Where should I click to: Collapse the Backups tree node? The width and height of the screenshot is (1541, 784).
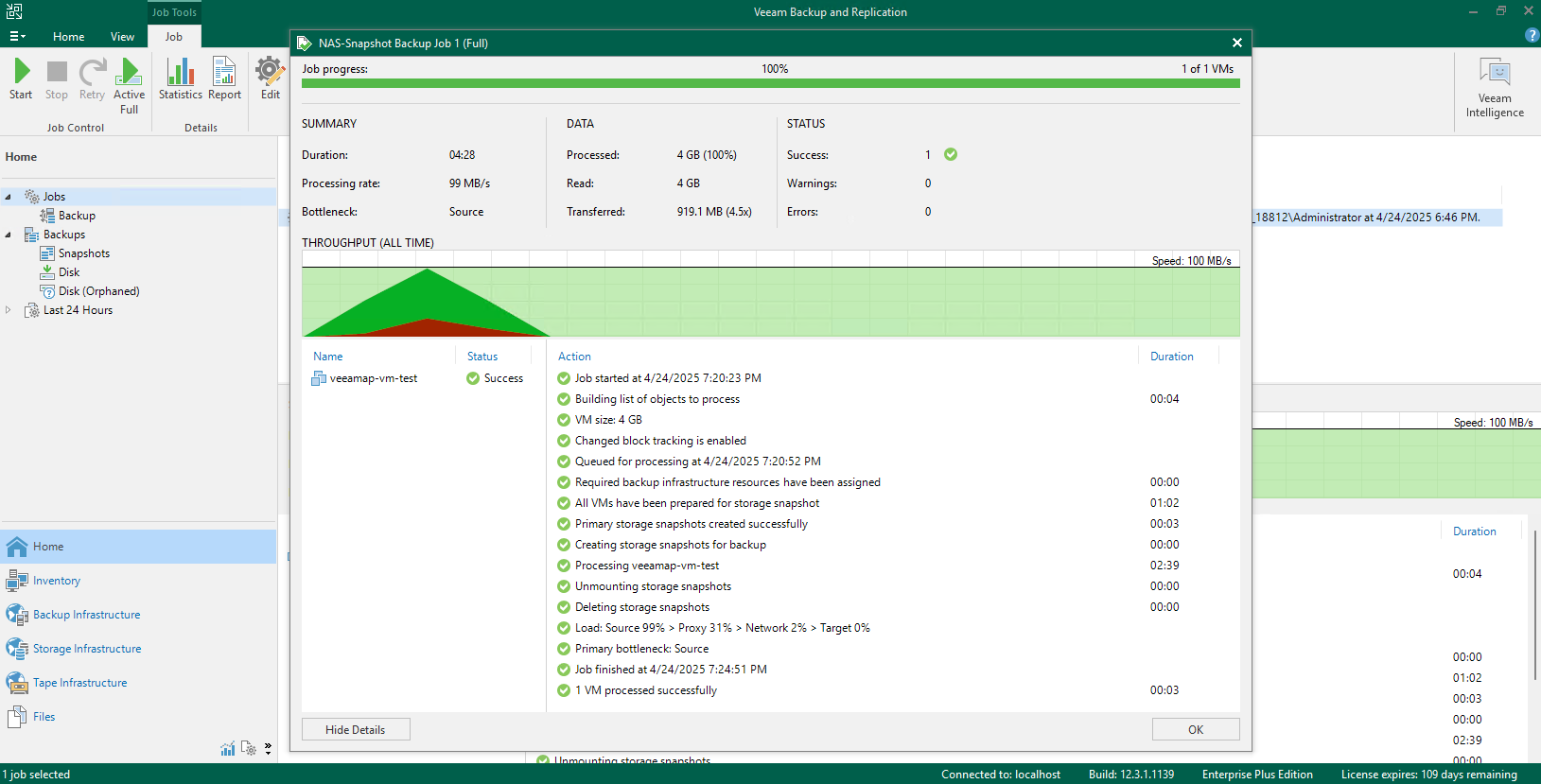[x=9, y=235]
